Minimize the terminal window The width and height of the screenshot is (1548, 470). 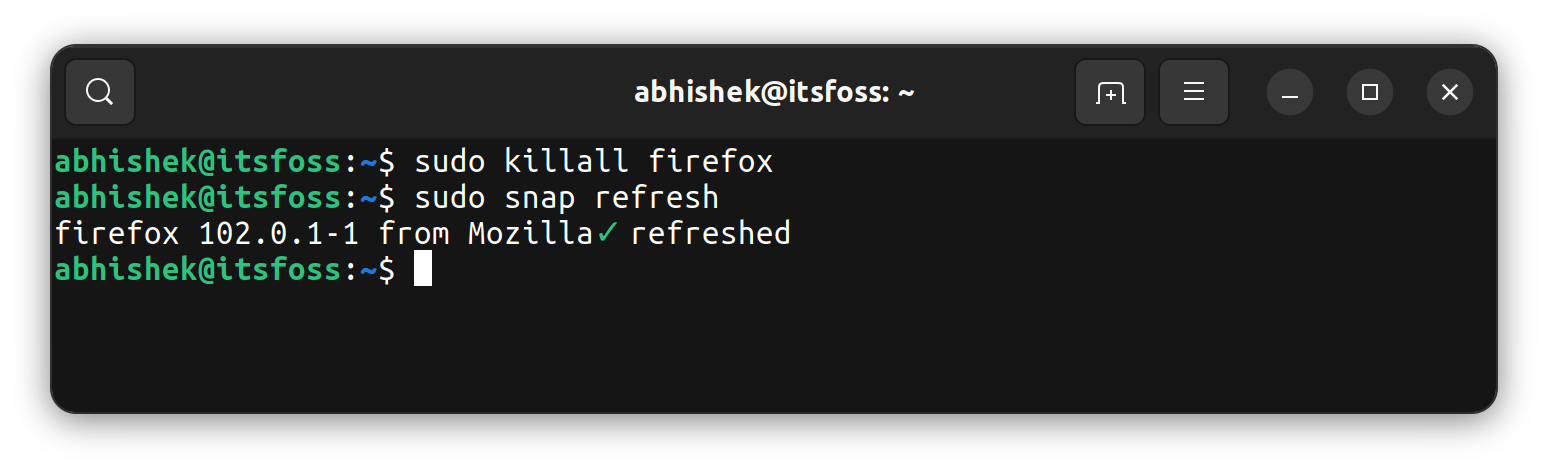click(x=1290, y=93)
